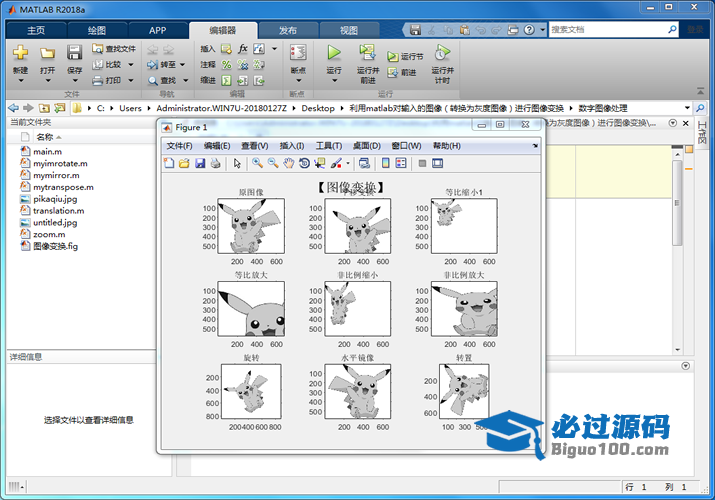
Task: Click New Figure icon in Figure 1 toolbar
Action: (x=170, y=163)
